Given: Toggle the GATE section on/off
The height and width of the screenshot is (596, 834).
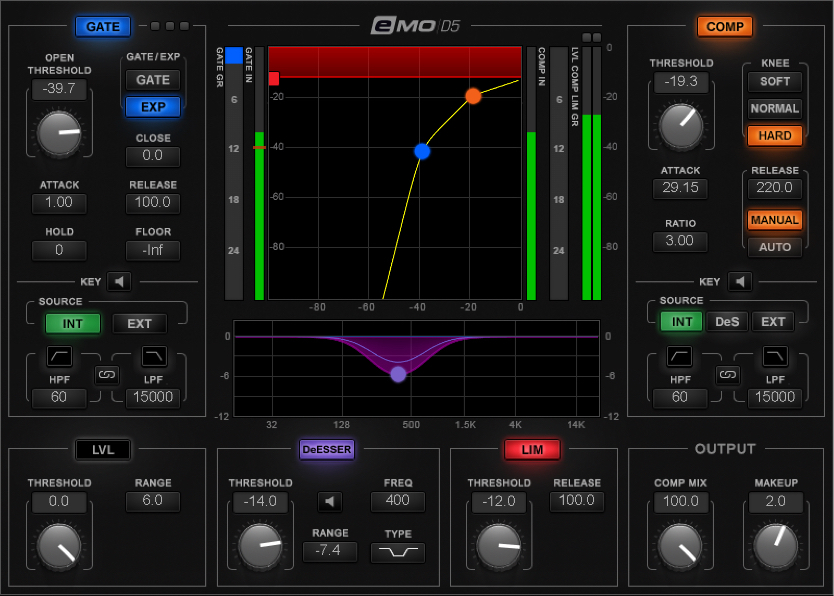Looking at the screenshot, I should (x=103, y=27).
